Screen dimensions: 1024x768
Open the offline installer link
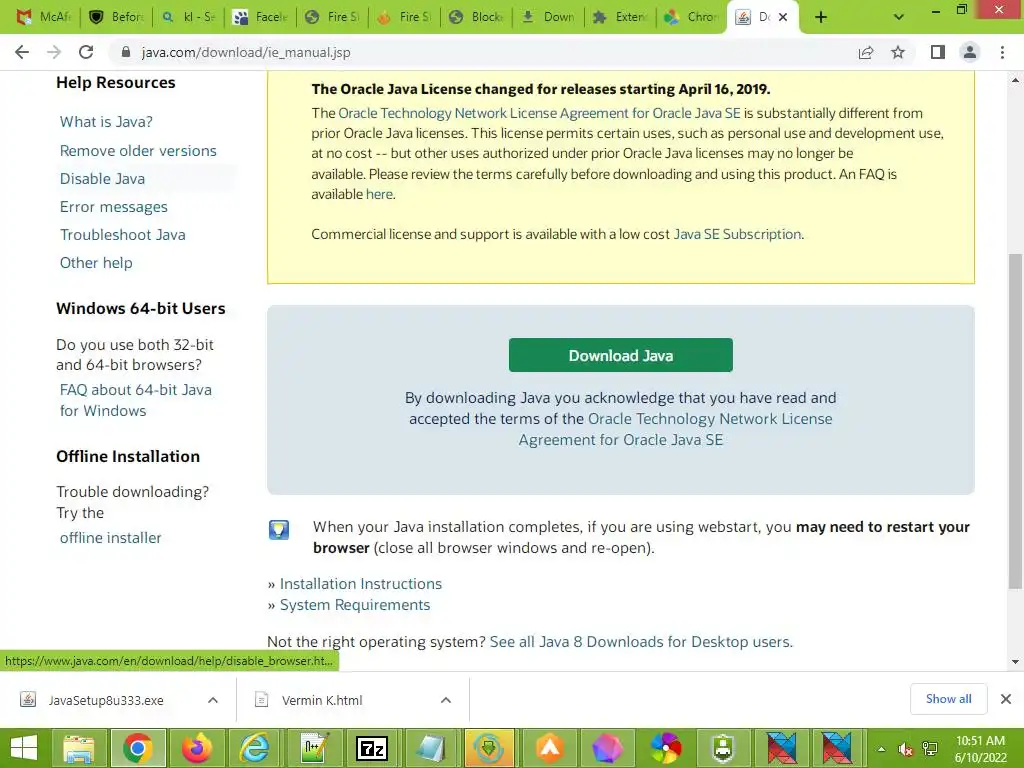coord(110,537)
